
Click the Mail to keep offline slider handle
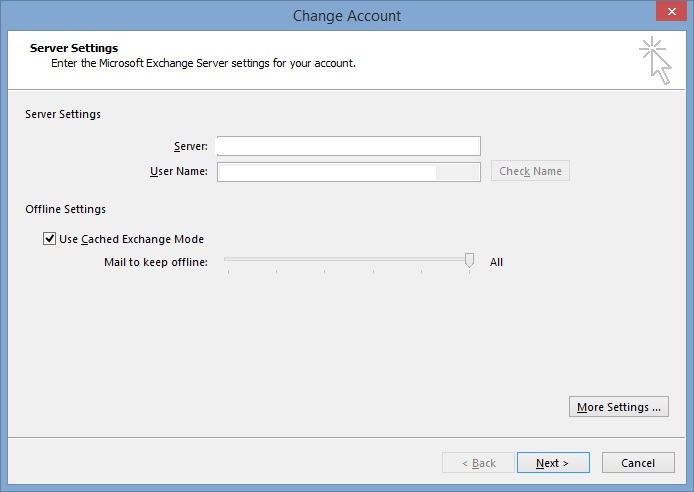(x=469, y=261)
